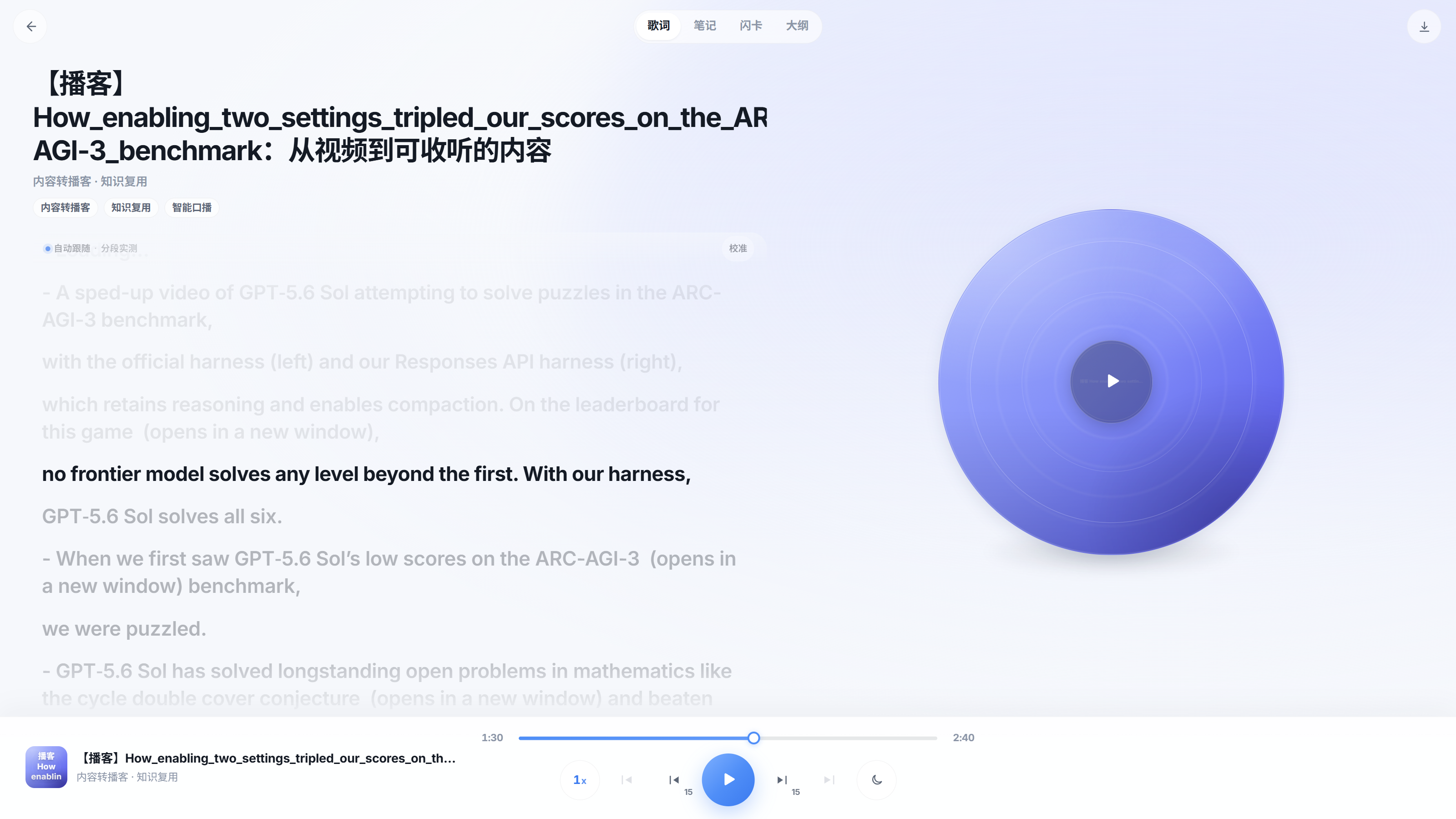The width and height of the screenshot is (1456, 819).
Task: Rewind 15 seconds
Action: [x=674, y=780]
